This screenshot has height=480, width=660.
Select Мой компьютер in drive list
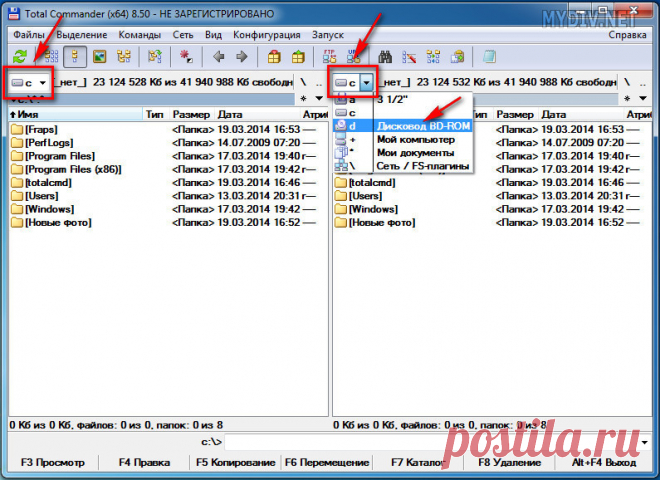click(x=403, y=139)
